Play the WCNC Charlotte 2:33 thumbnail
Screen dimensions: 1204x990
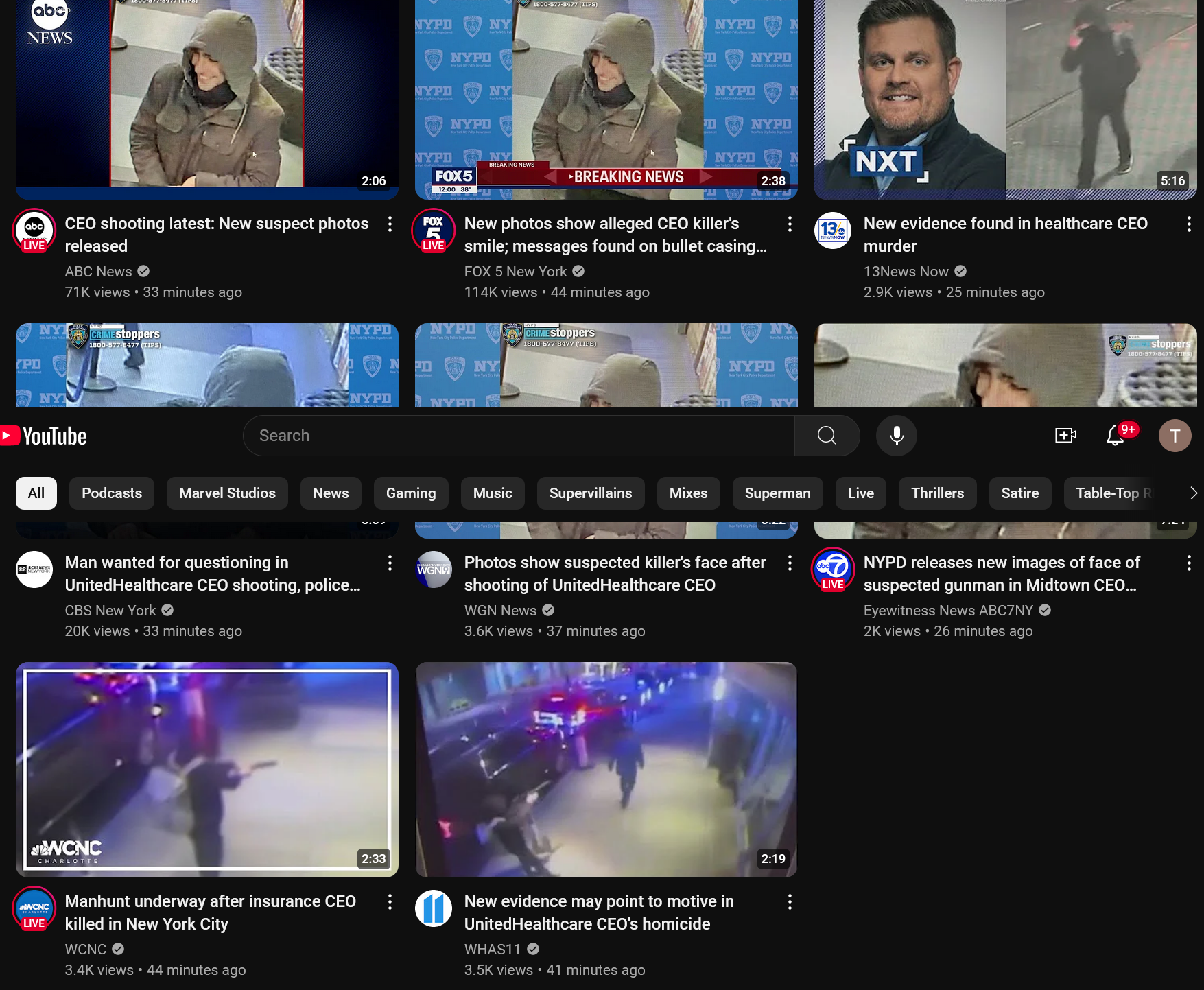(207, 770)
